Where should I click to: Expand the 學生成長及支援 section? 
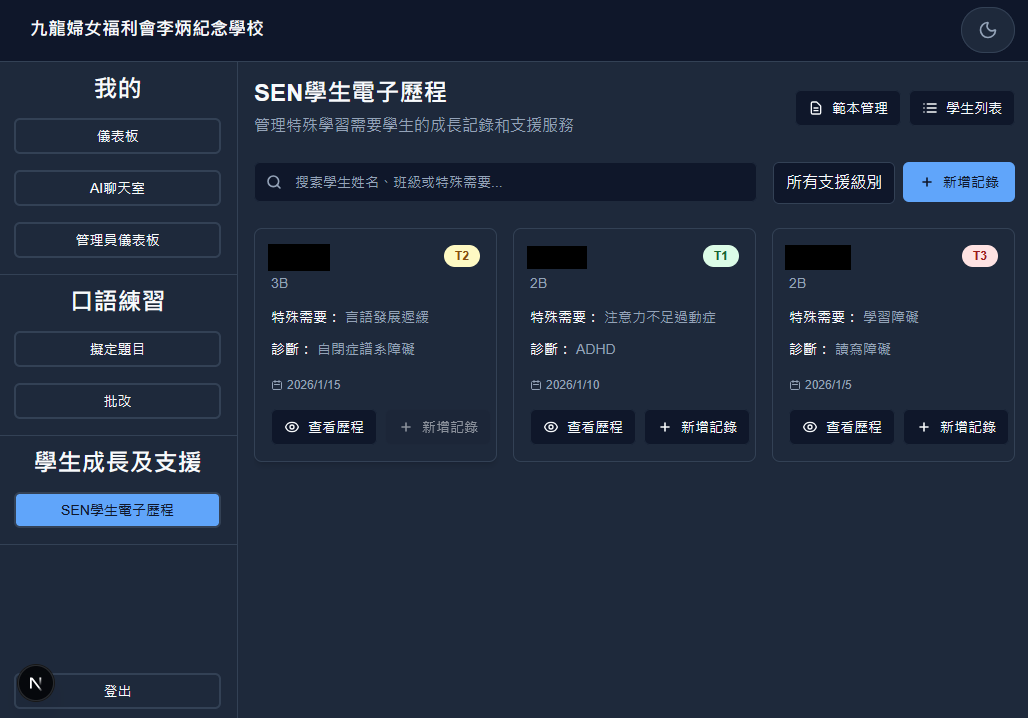tap(117, 461)
